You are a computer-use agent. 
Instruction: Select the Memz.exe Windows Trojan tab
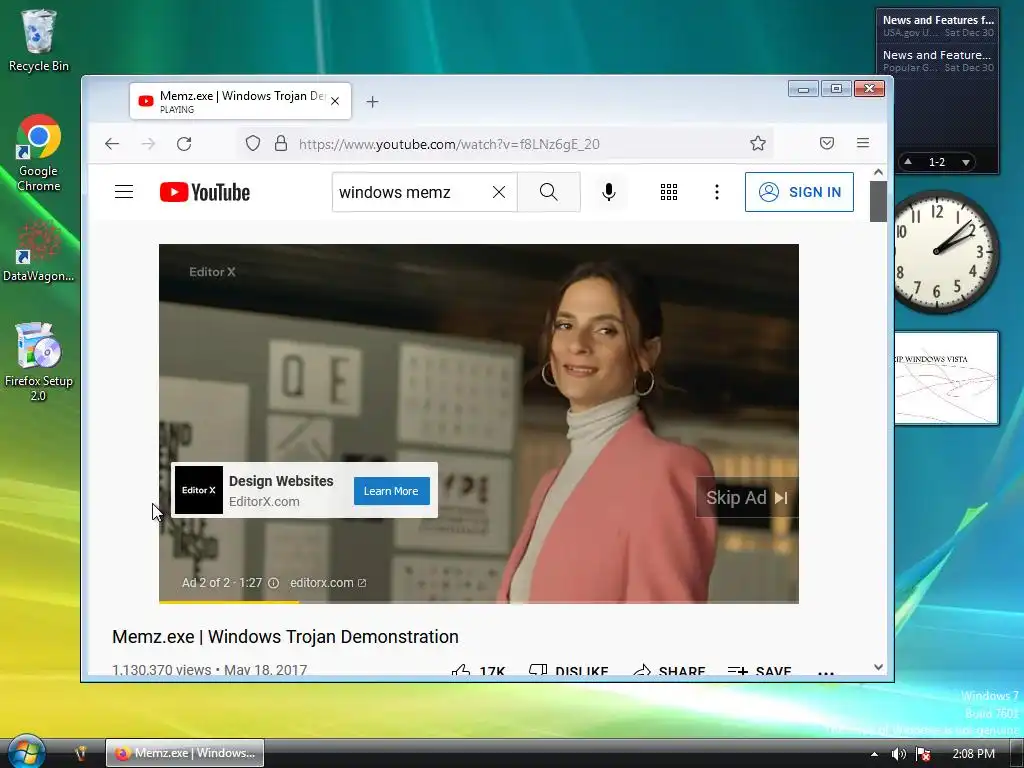(240, 101)
